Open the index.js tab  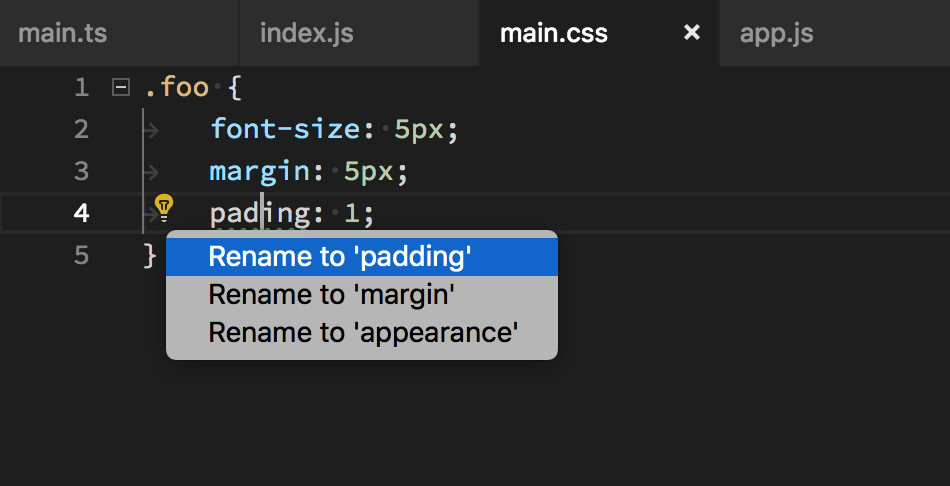[x=306, y=33]
